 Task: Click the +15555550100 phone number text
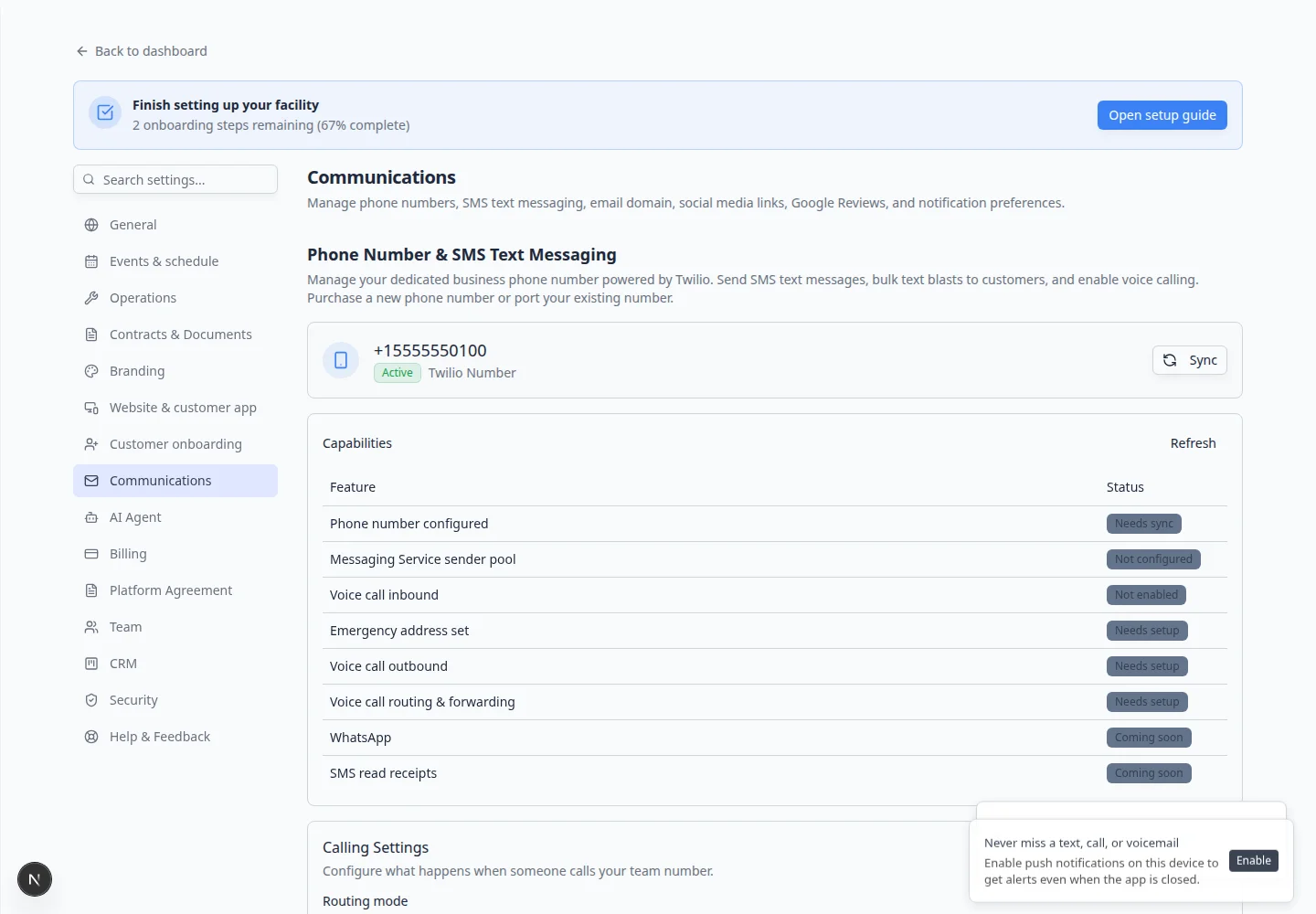(430, 351)
